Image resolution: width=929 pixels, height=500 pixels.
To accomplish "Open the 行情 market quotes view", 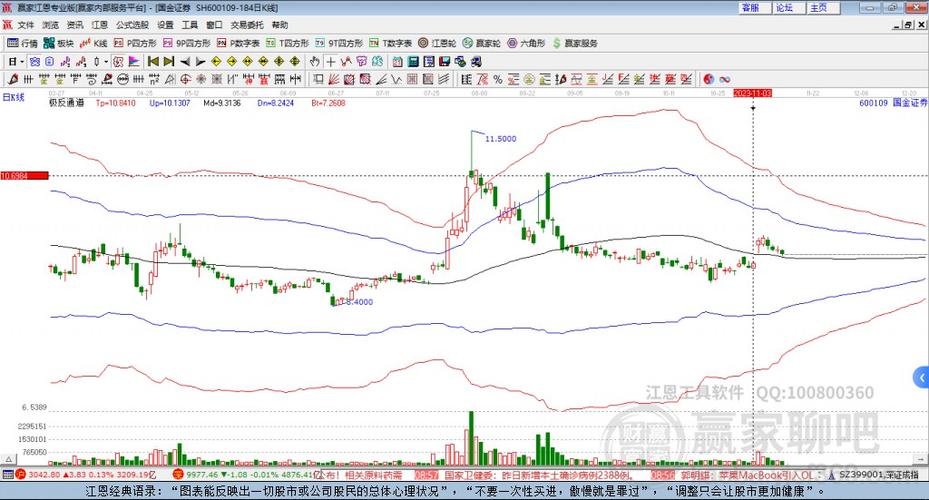I will point(22,43).
